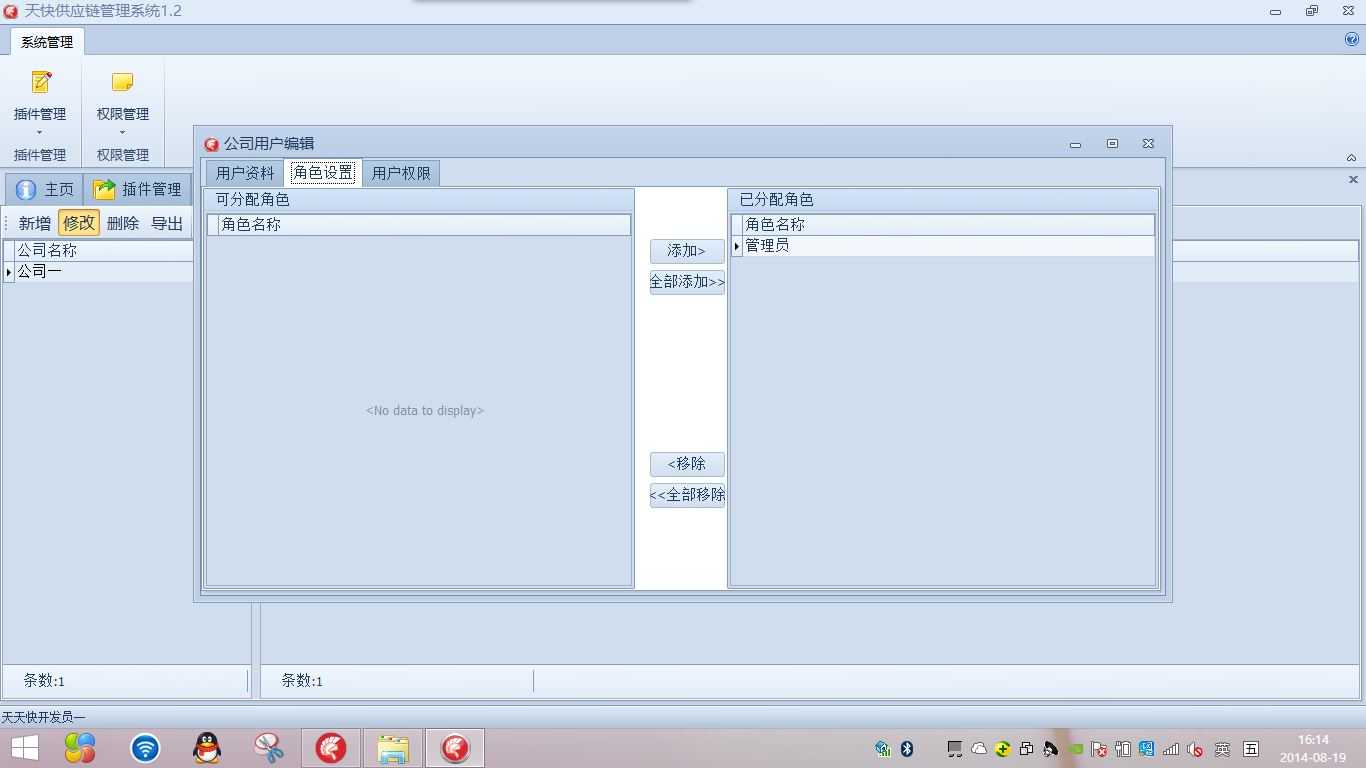Click 角色名称 header in 已分配角色 grid
Image resolution: width=1366 pixels, height=768 pixels.
(x=948, y=225)
